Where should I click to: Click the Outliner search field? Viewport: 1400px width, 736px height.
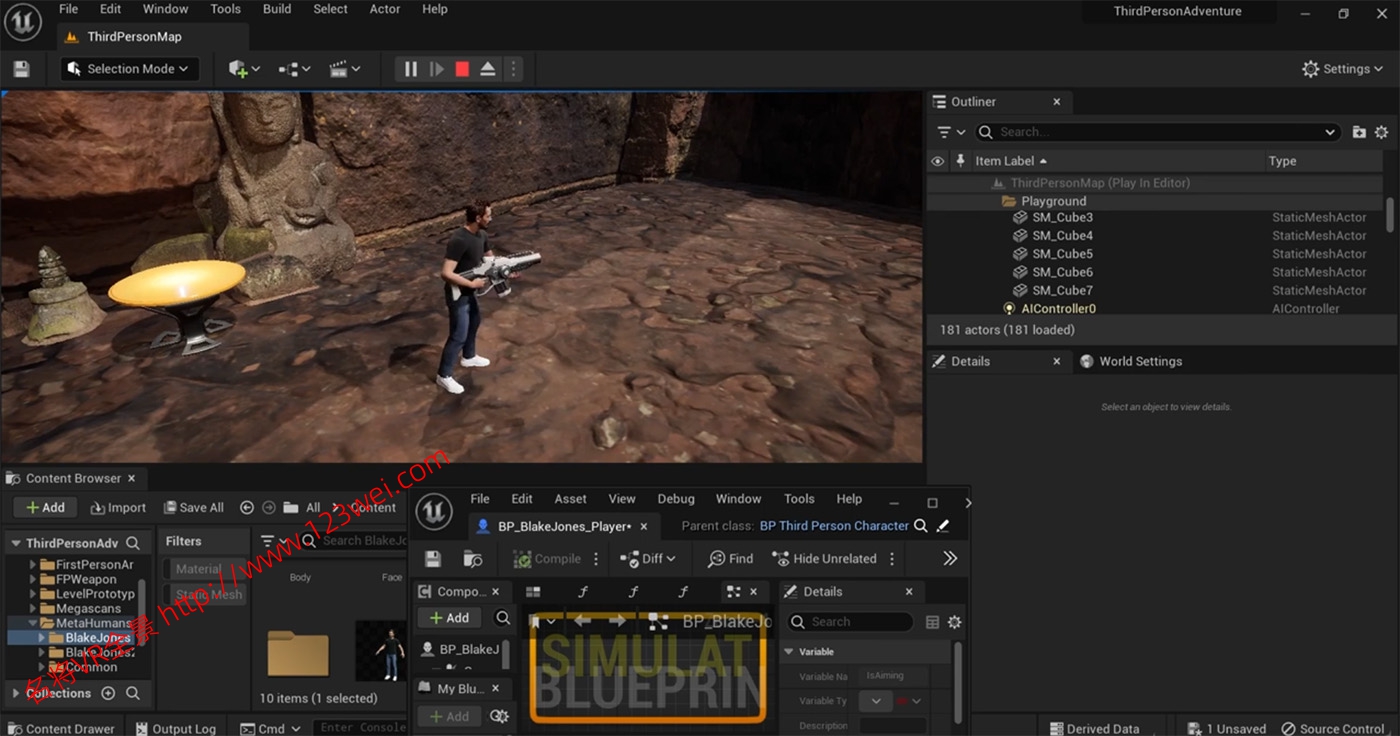(x=1150, y=131)
